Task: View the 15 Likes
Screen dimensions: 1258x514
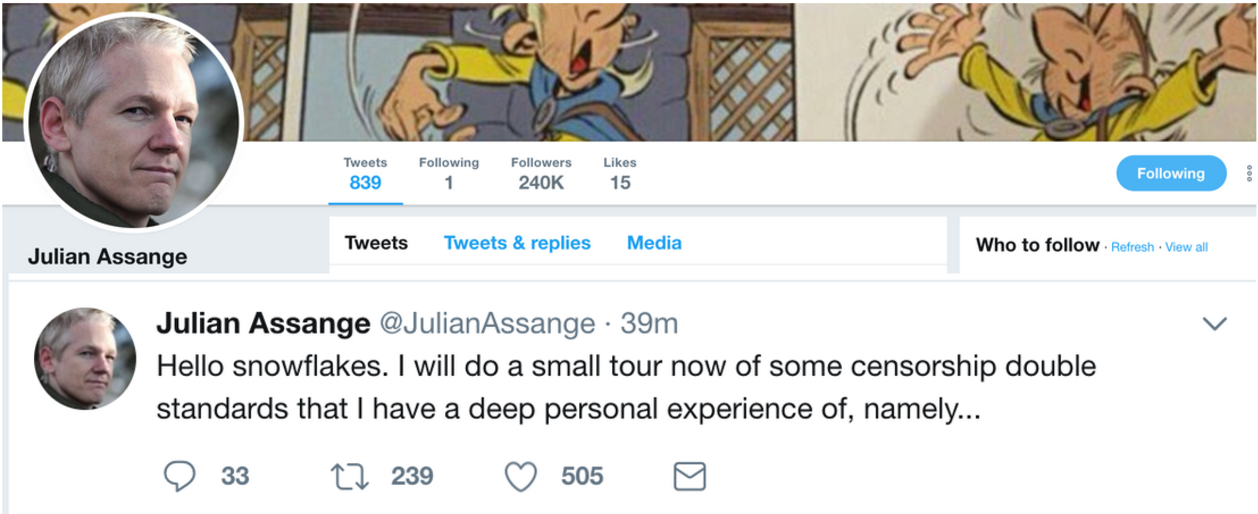Action: (620, 173)
